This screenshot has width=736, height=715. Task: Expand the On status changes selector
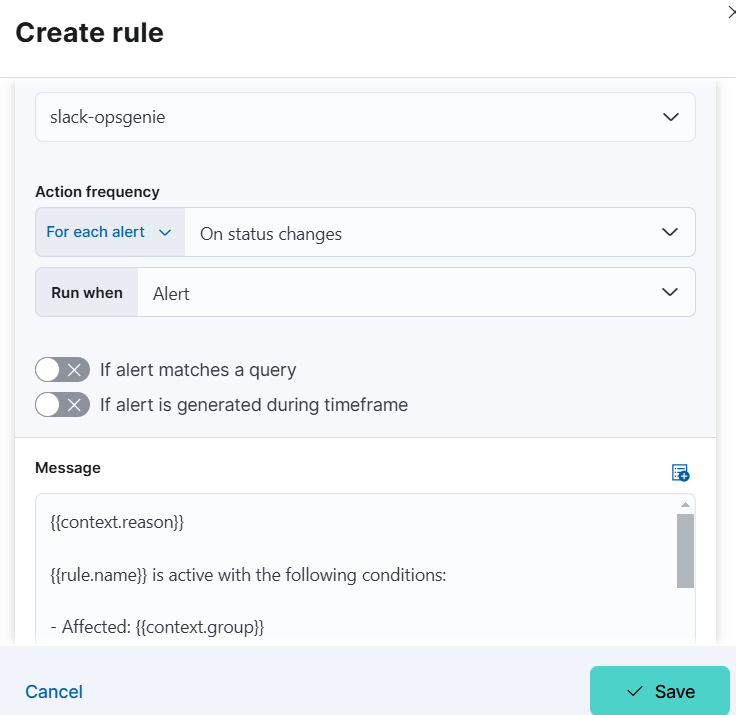tap(440, 232)
